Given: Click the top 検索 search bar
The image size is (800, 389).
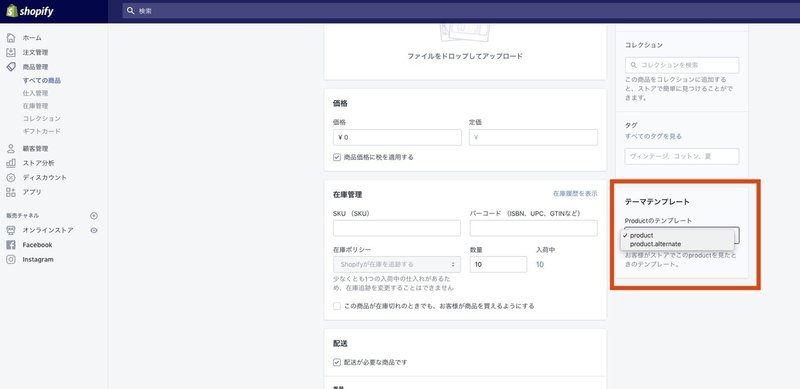Looking at the screenshot, I should click(x=461, y=11).
